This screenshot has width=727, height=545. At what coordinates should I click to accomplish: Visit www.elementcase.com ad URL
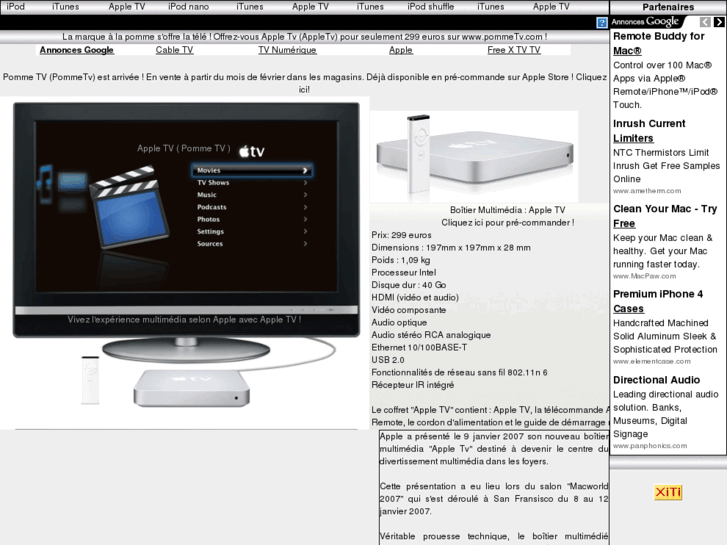[651, 361]
